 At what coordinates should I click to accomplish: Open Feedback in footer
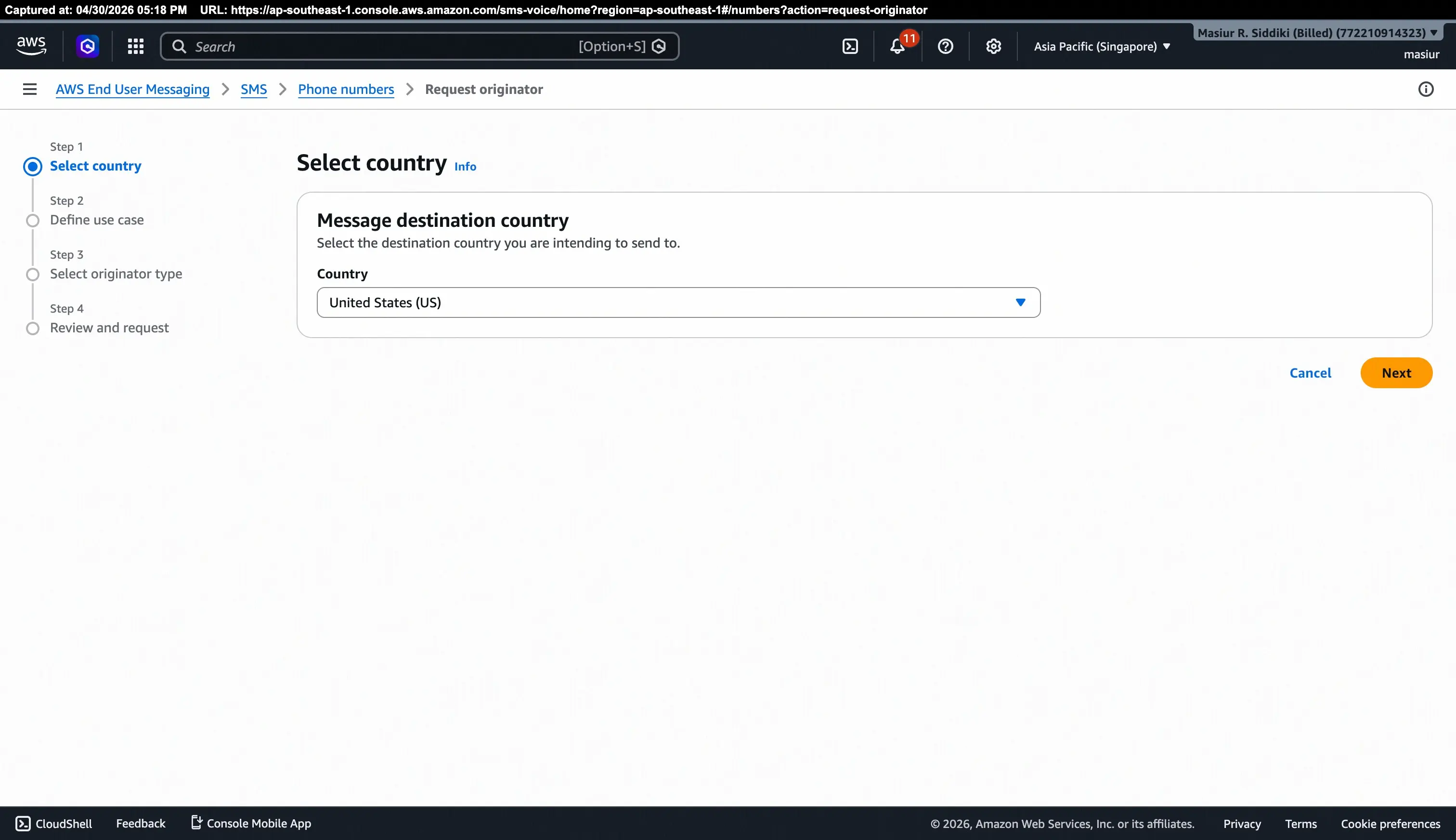pyautogui.click(x=141, y=823)
